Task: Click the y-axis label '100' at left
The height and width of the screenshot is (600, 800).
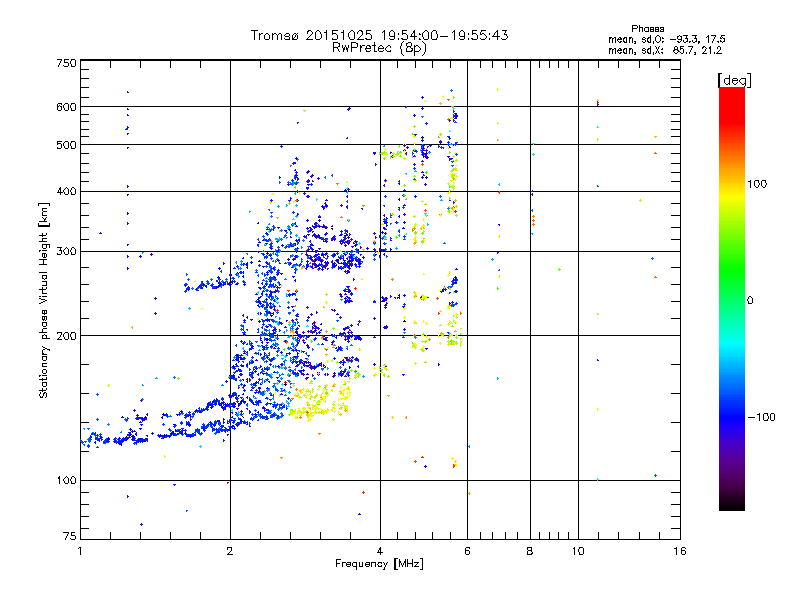Action: [66, 480]
